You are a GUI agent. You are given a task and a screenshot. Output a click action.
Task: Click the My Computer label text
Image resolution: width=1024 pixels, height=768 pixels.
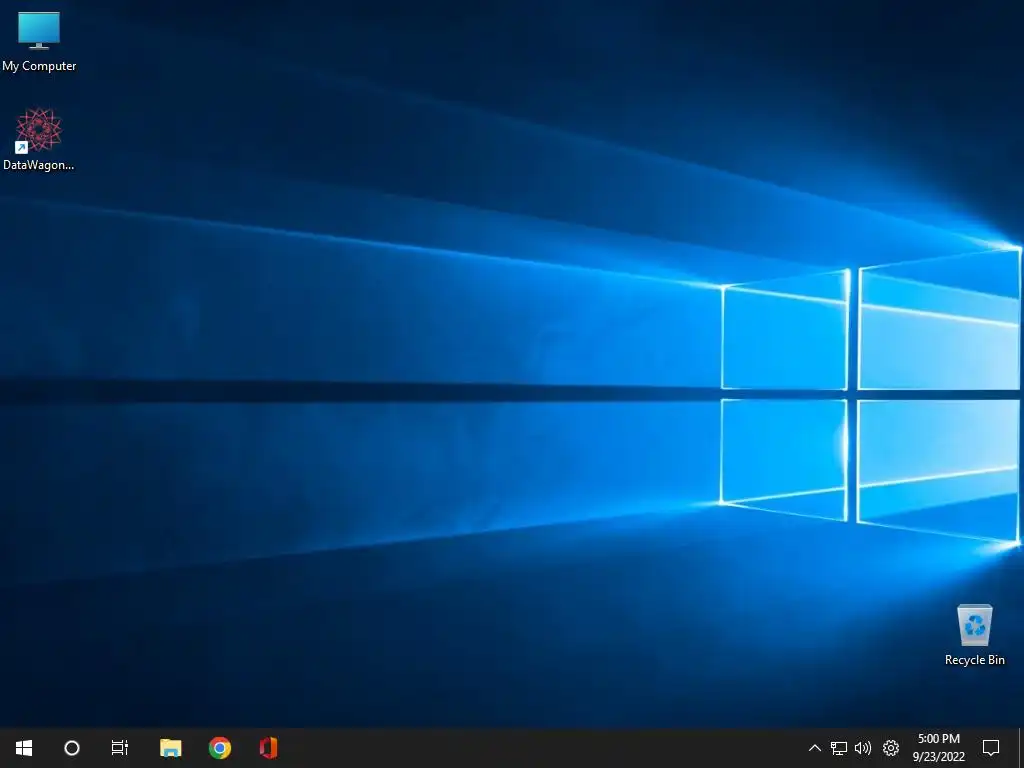pos(39,66)
